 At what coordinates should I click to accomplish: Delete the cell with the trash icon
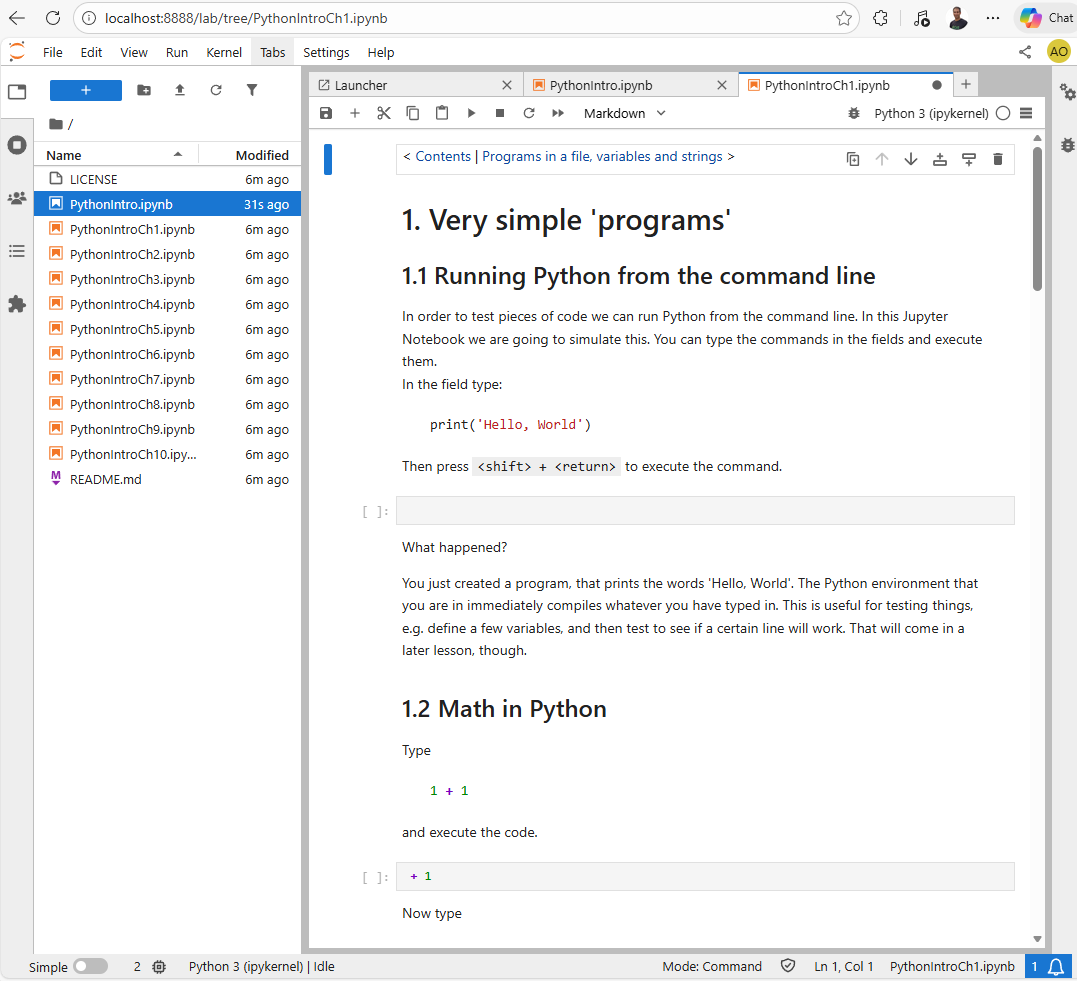pos(997,159)
